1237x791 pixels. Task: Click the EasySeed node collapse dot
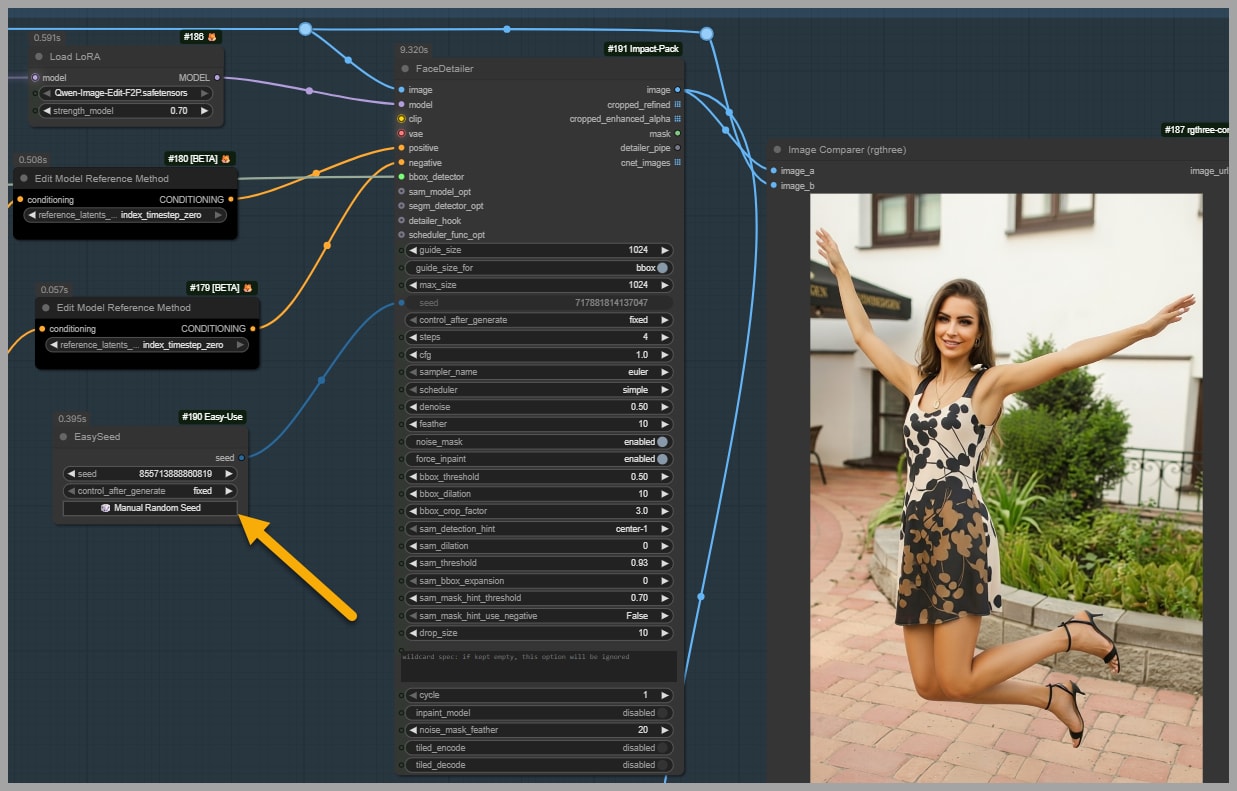64,437
